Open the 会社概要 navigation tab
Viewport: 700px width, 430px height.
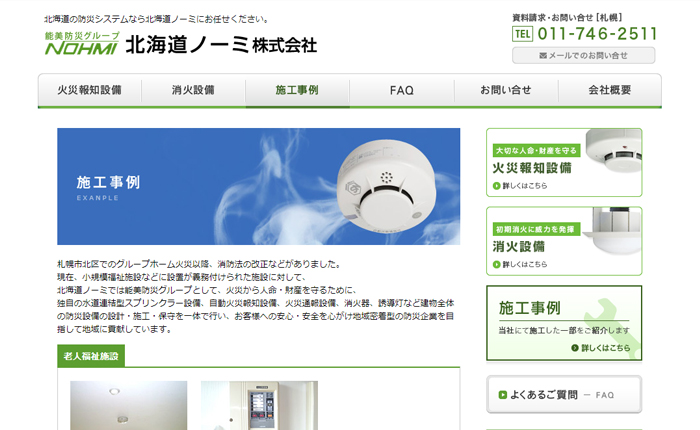(610, 90)
